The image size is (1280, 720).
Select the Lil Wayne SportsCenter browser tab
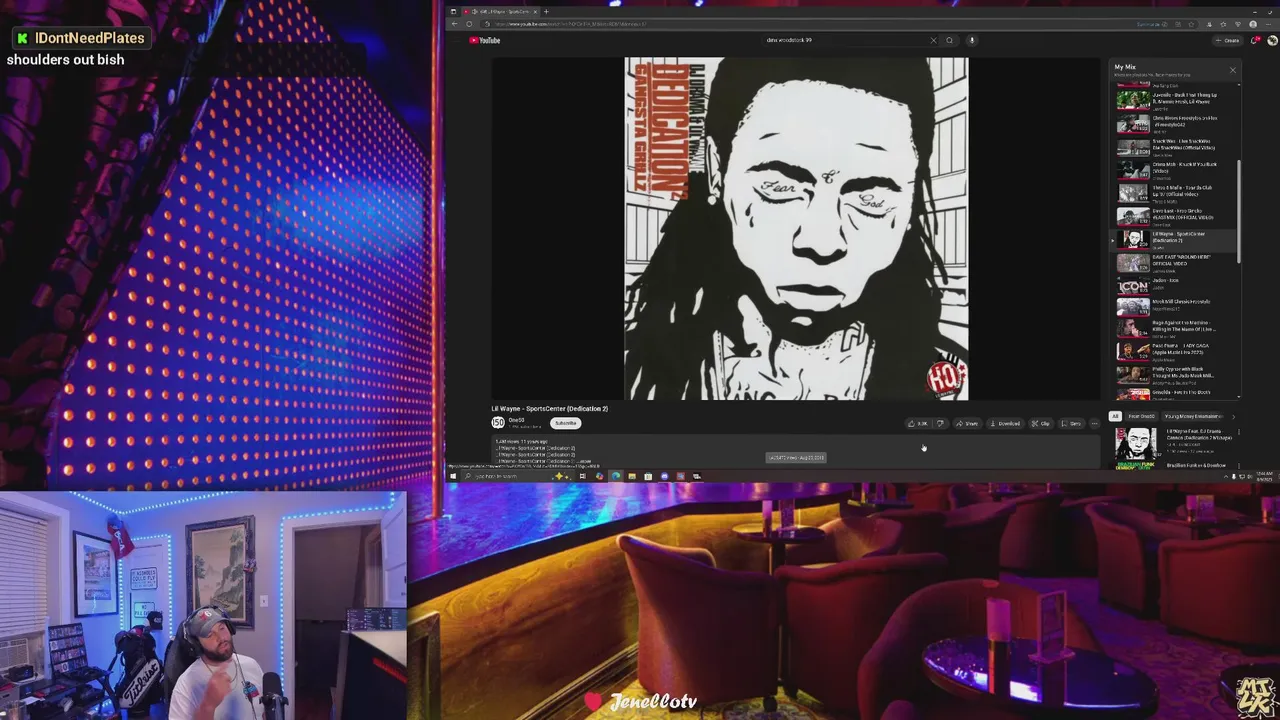coord(500,12)
